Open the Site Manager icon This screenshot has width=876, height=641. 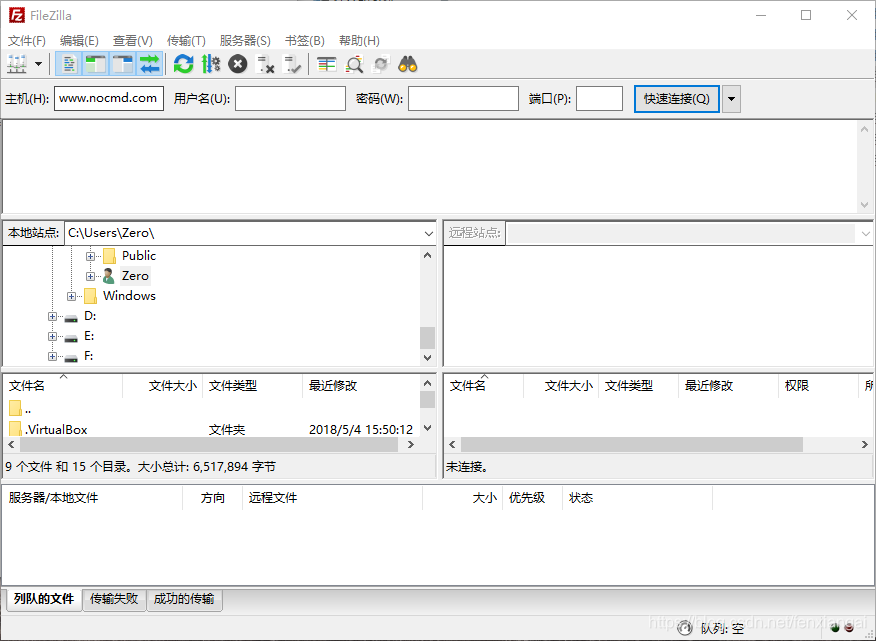[x=17, y=64]
